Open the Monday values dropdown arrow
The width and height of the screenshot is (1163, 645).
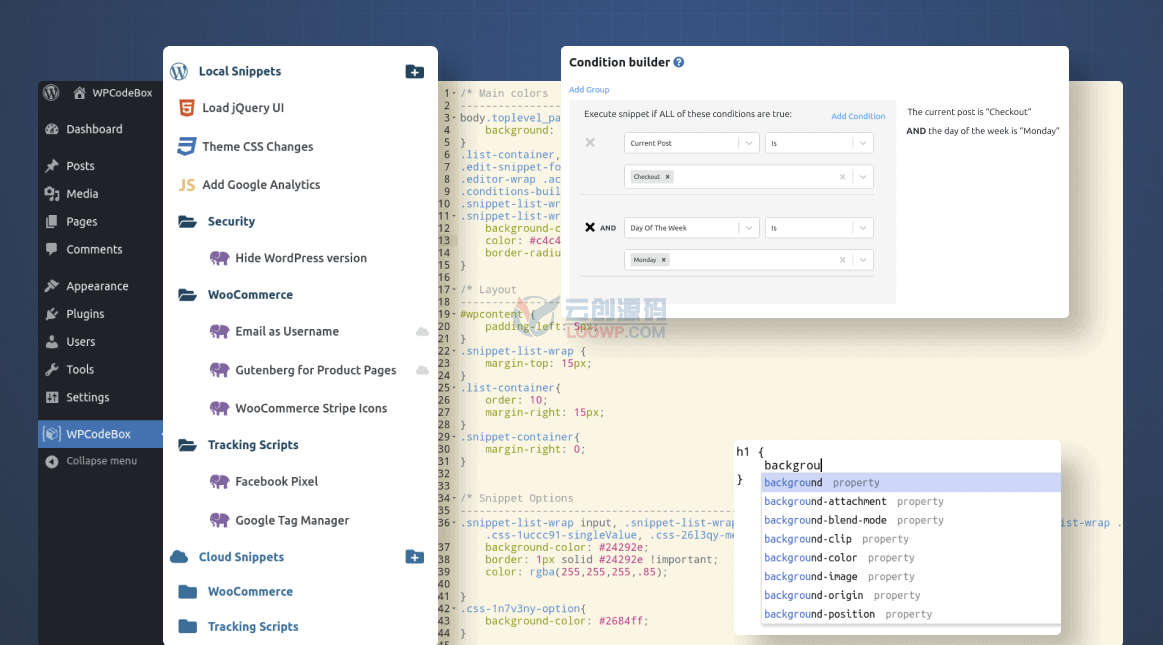click(x=863, y=259)
